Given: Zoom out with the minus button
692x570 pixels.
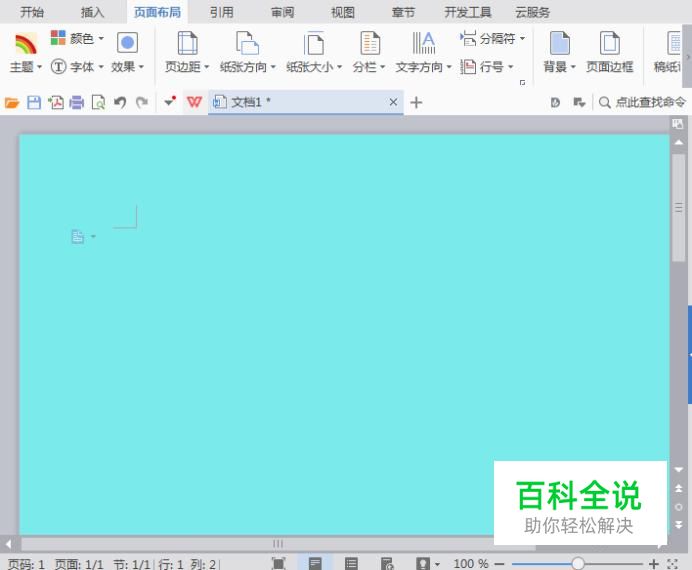Looking at the screenshot, I should click(x=499, y=563).
